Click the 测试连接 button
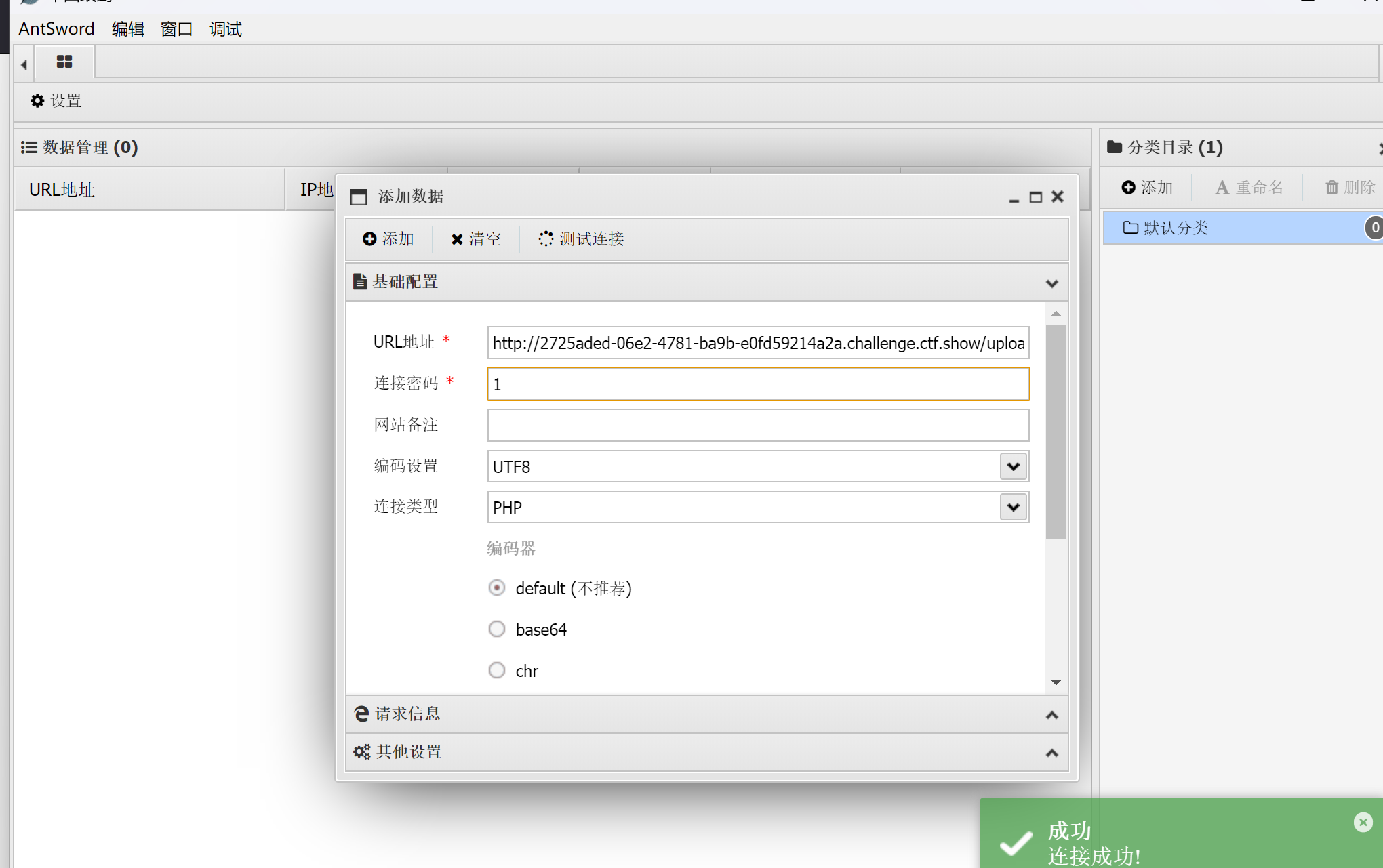The height and width of the screenshot is (868, 1383). 581,239
